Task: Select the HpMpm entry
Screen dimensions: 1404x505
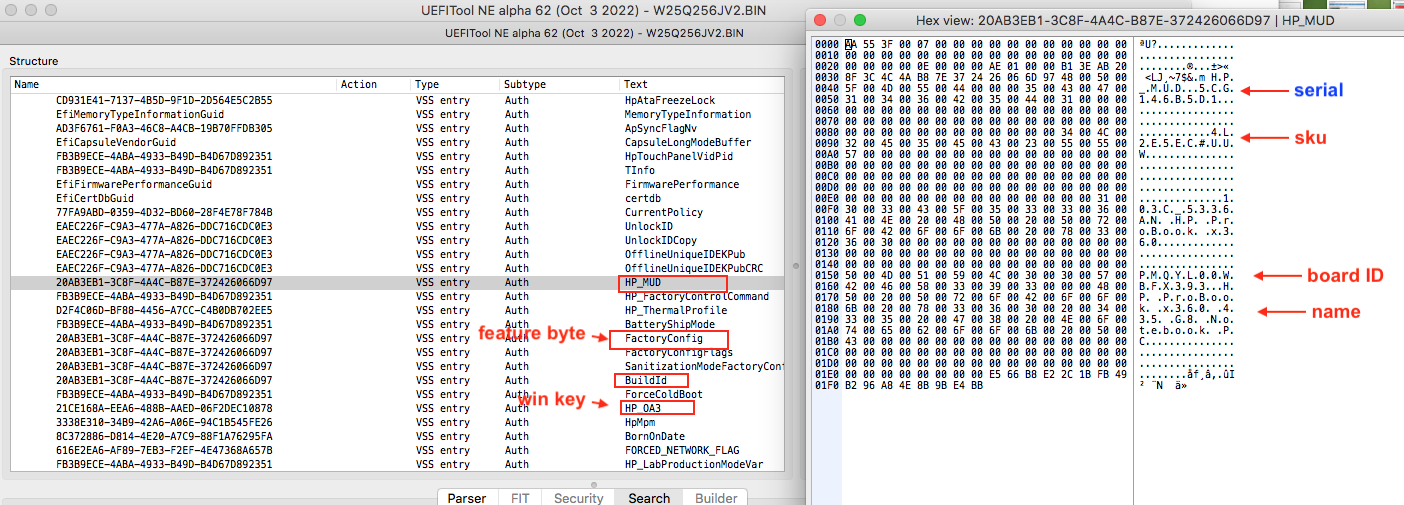Action: [x=397, y=422]
